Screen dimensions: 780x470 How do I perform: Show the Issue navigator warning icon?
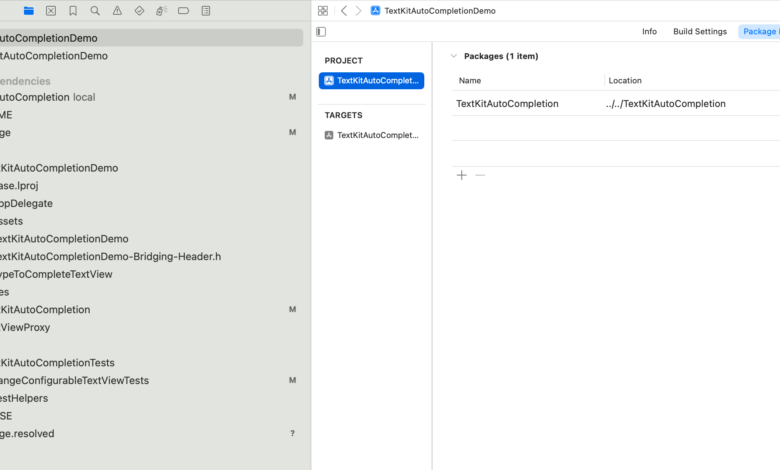pos(117,11)
